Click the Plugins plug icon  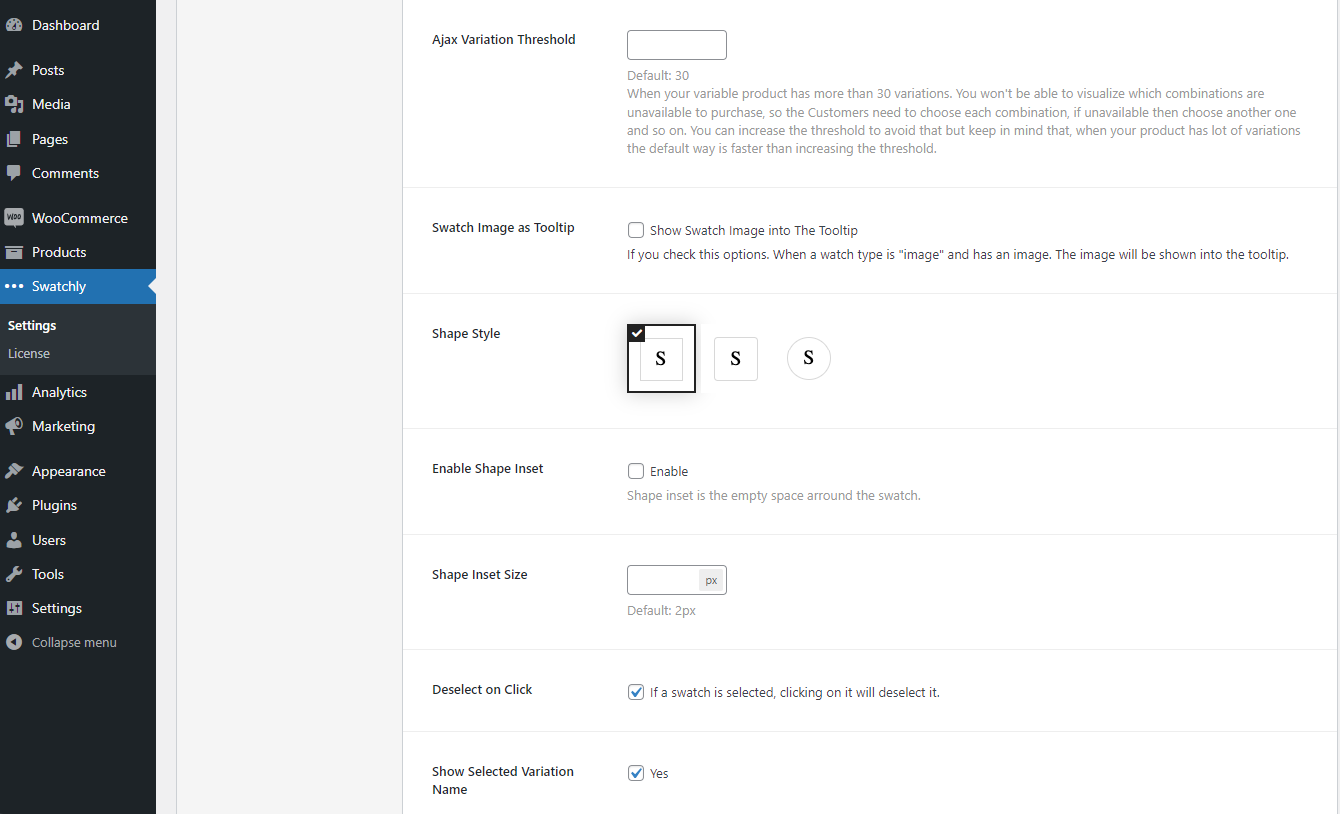pos(14,505)
